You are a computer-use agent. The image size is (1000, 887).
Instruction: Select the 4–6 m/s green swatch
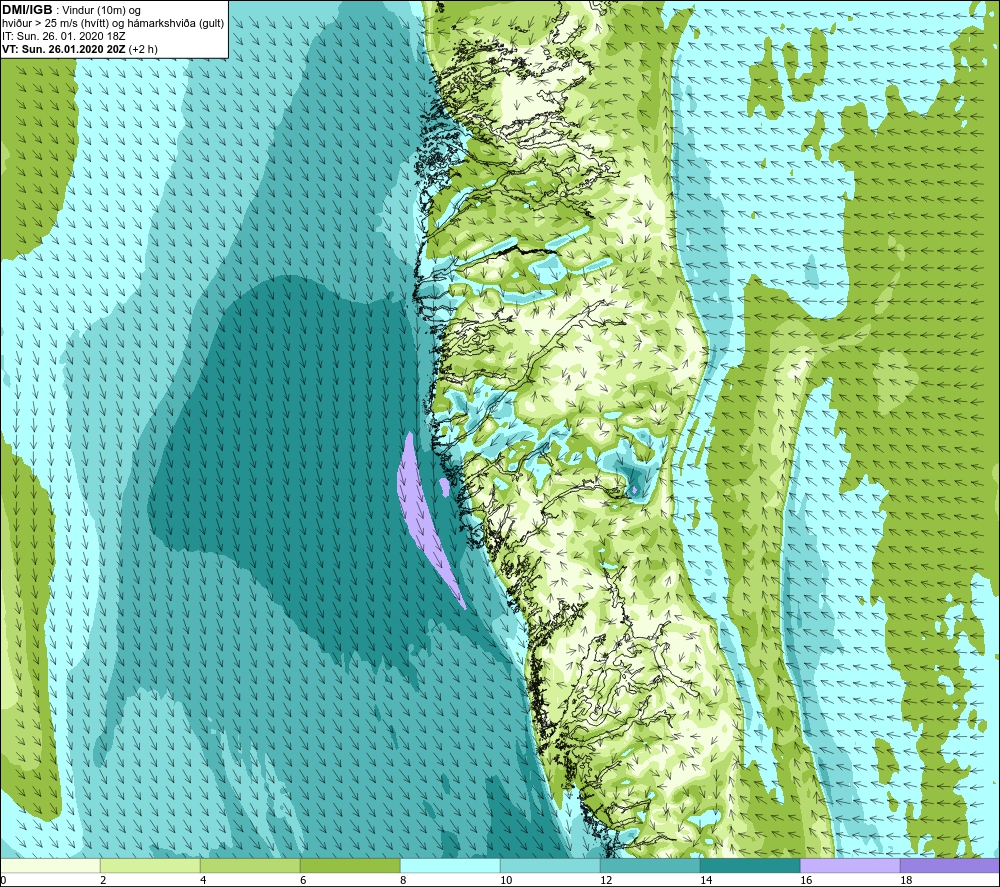click(250, 865)
